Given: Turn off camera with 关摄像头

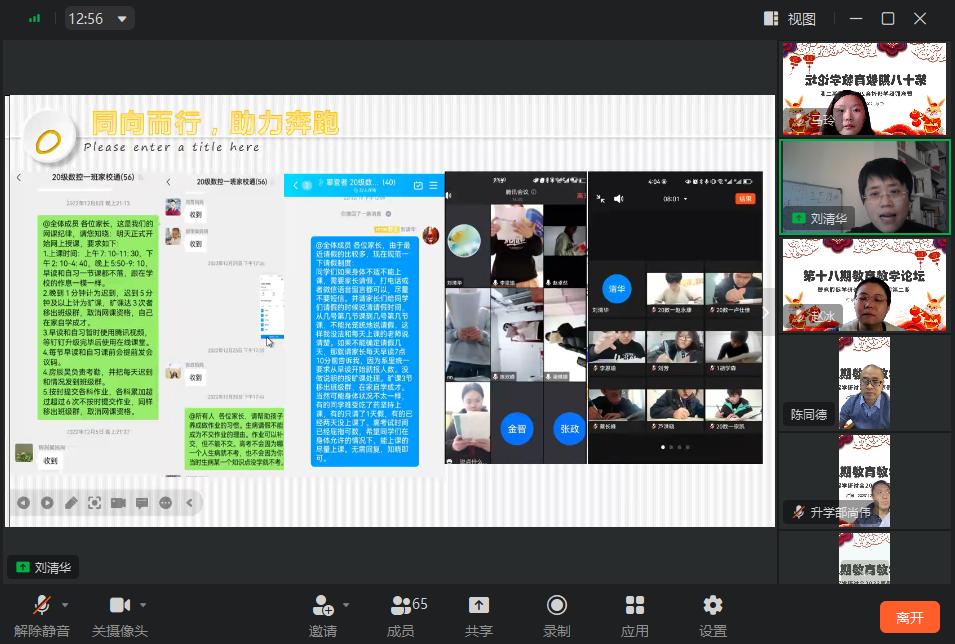Looking at the screenshot, I should [x=119, y=616].
